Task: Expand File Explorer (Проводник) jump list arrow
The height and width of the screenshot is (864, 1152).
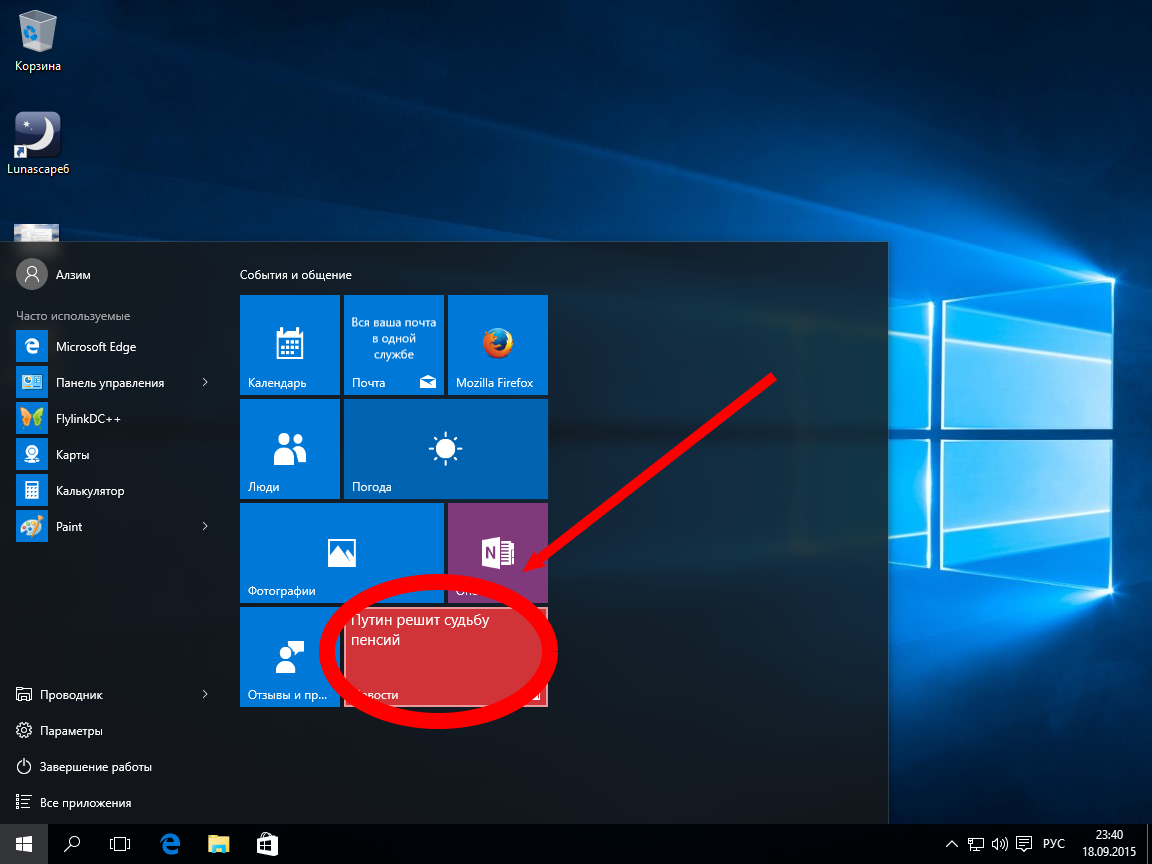Action: click(205, 695)
